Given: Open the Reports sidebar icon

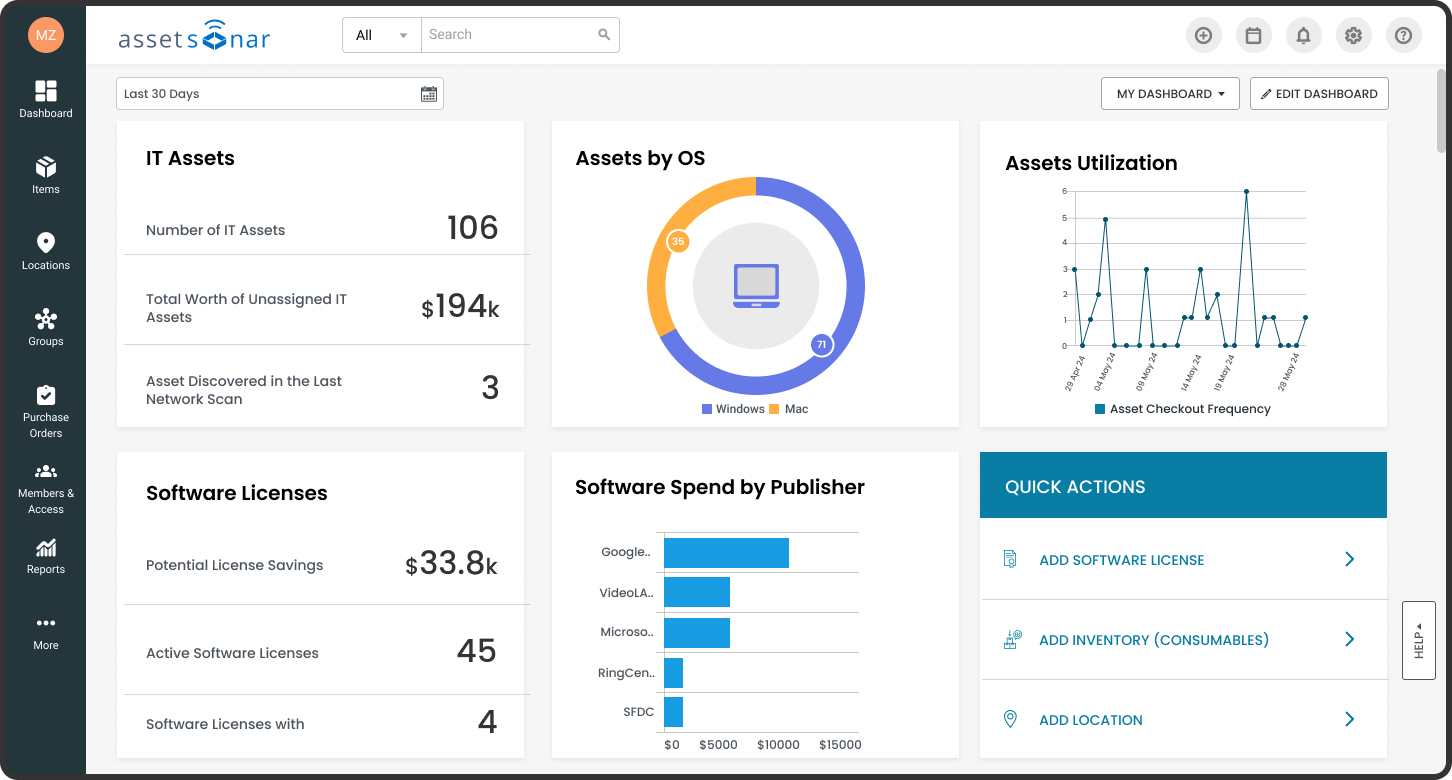Looking at the screenshot, I should [x=46, y=555].
